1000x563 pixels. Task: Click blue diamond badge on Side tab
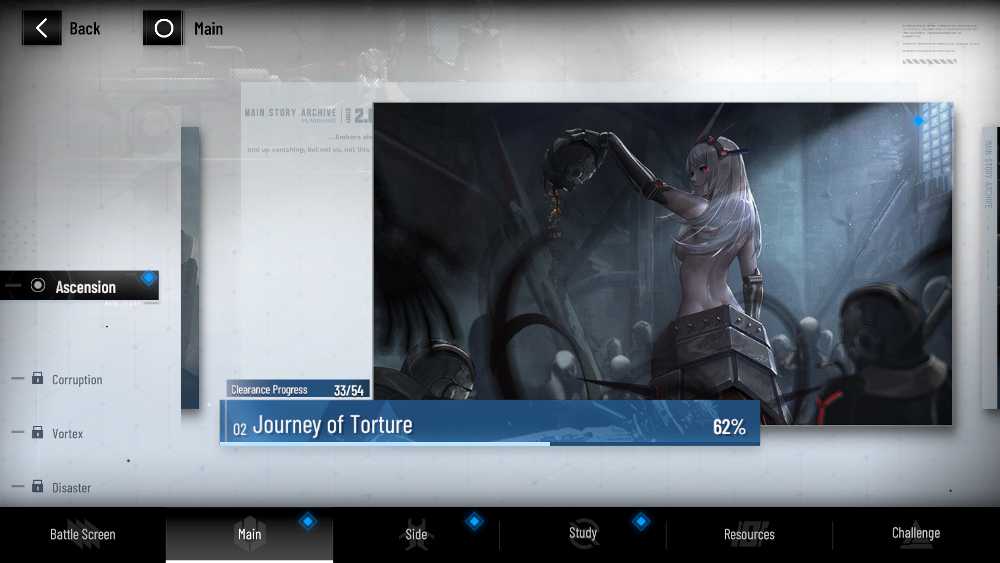point(474,522)
